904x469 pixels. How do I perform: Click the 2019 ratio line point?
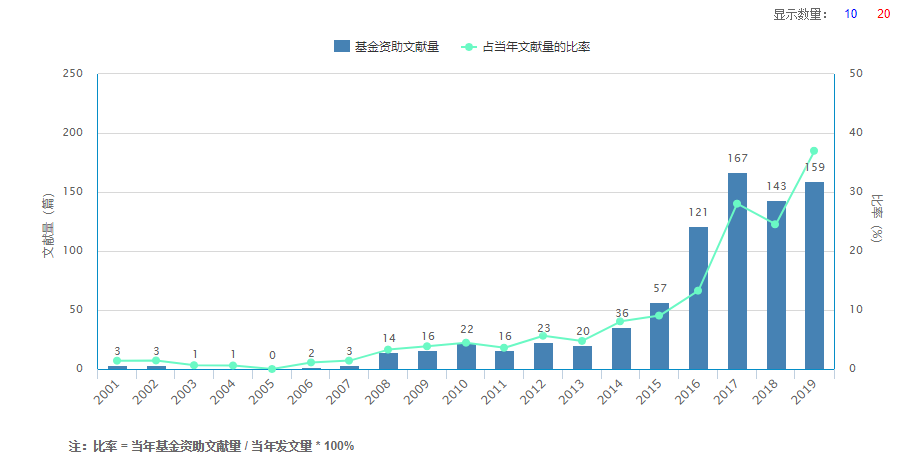point(814,151)
